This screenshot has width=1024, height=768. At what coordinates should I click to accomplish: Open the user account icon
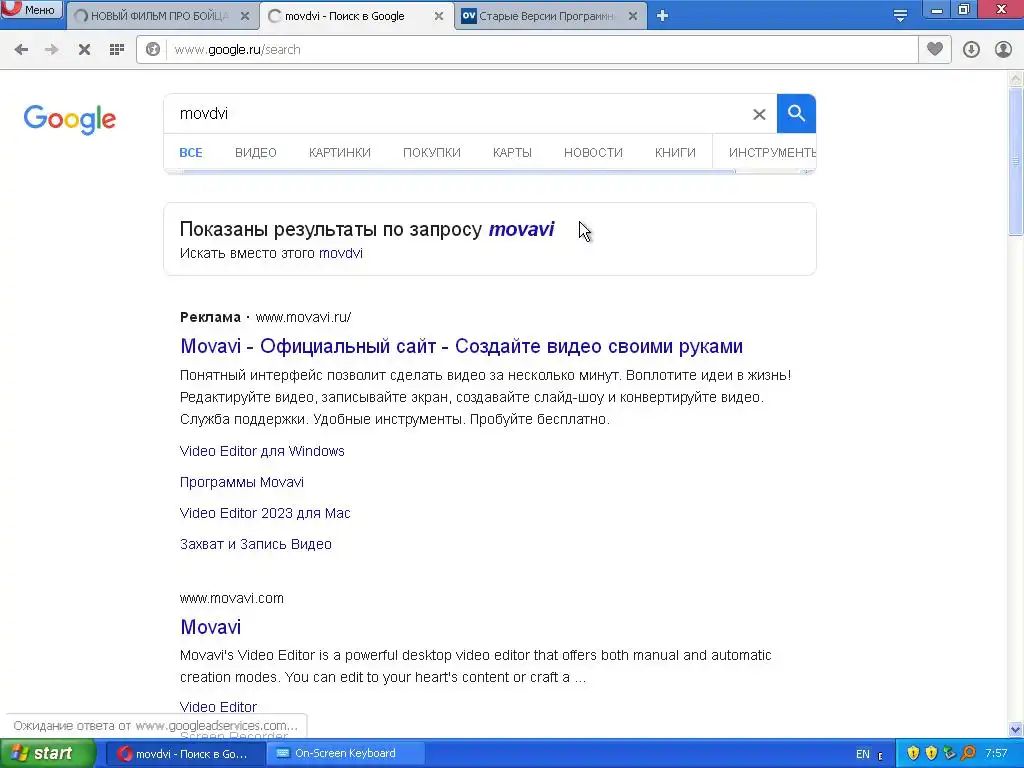(x=1003, y=50)
